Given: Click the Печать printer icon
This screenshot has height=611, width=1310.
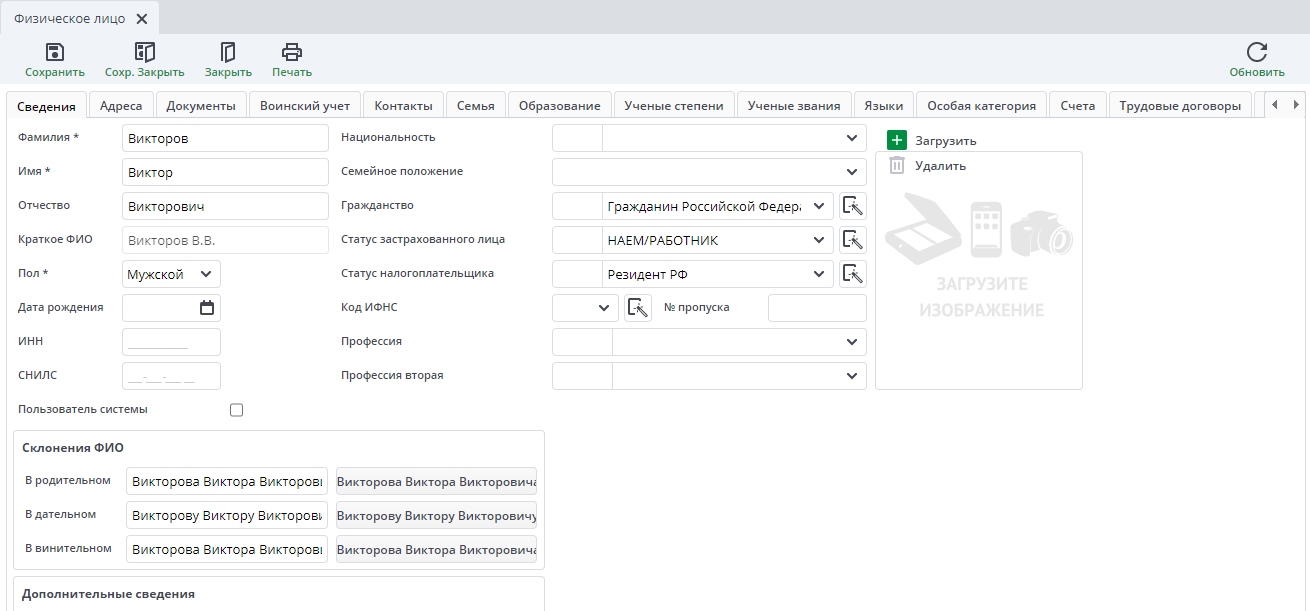Looking at the screenshot, I should [x=291, y=53].
